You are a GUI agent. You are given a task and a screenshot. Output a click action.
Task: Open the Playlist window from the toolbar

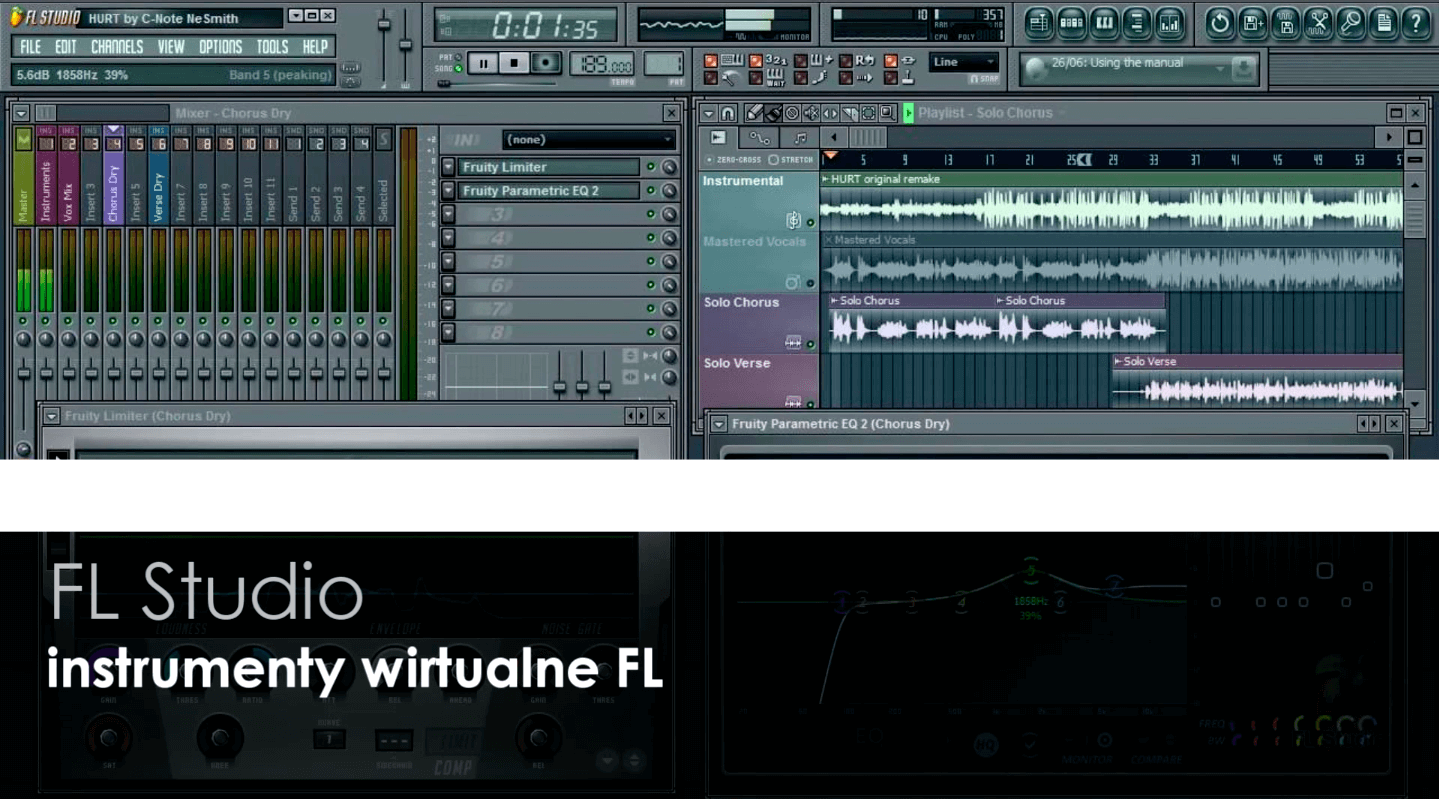click(x=1040, y=23)
